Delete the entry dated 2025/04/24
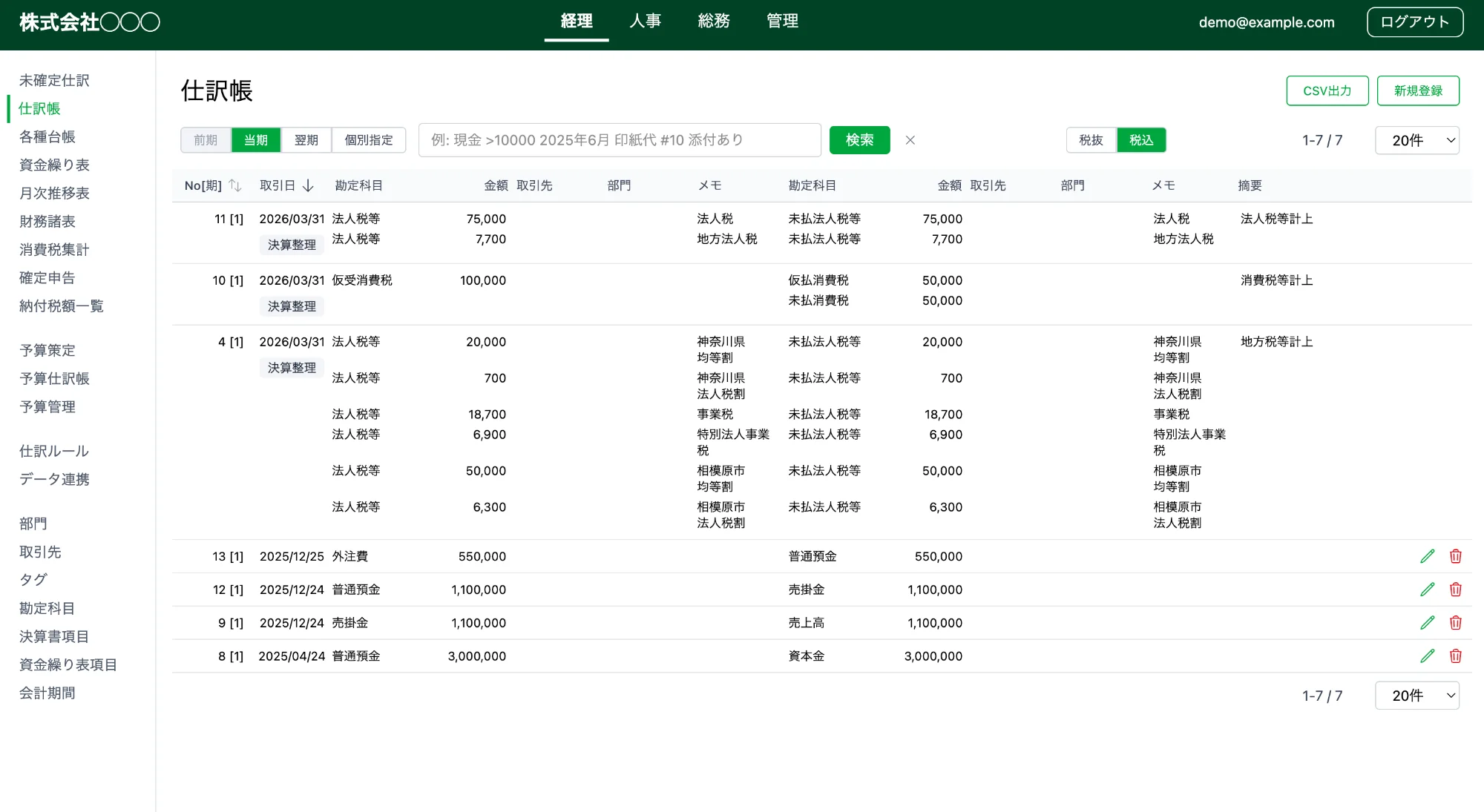The image size is (1484, 812). tap(1456, 656)
